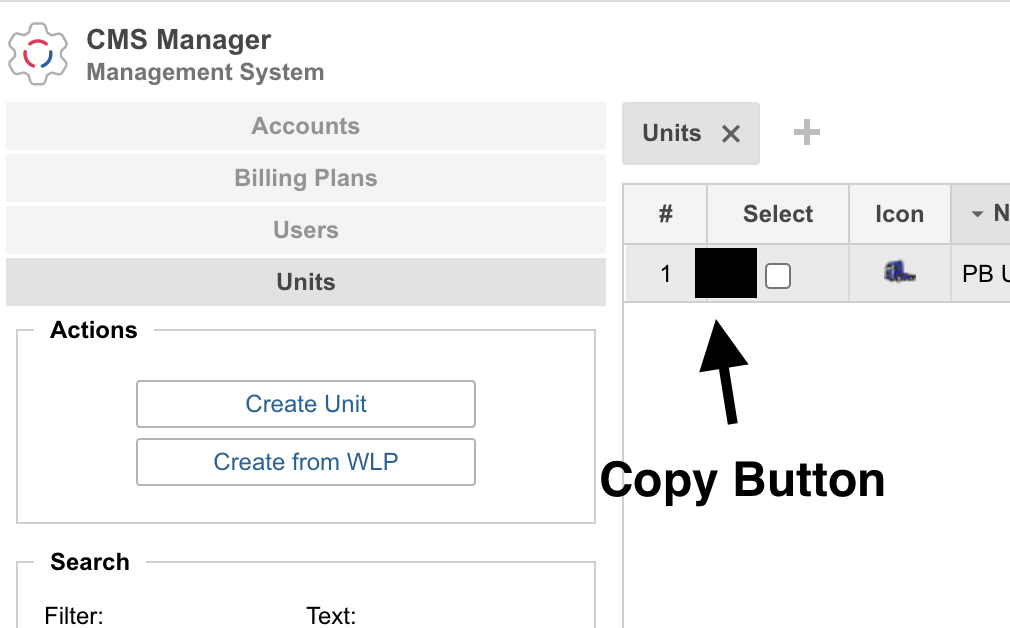Image resolution: width=1010 pixels, height=628 pixels.
Task: Click the Create from WLP button
Action: [305, 462]
